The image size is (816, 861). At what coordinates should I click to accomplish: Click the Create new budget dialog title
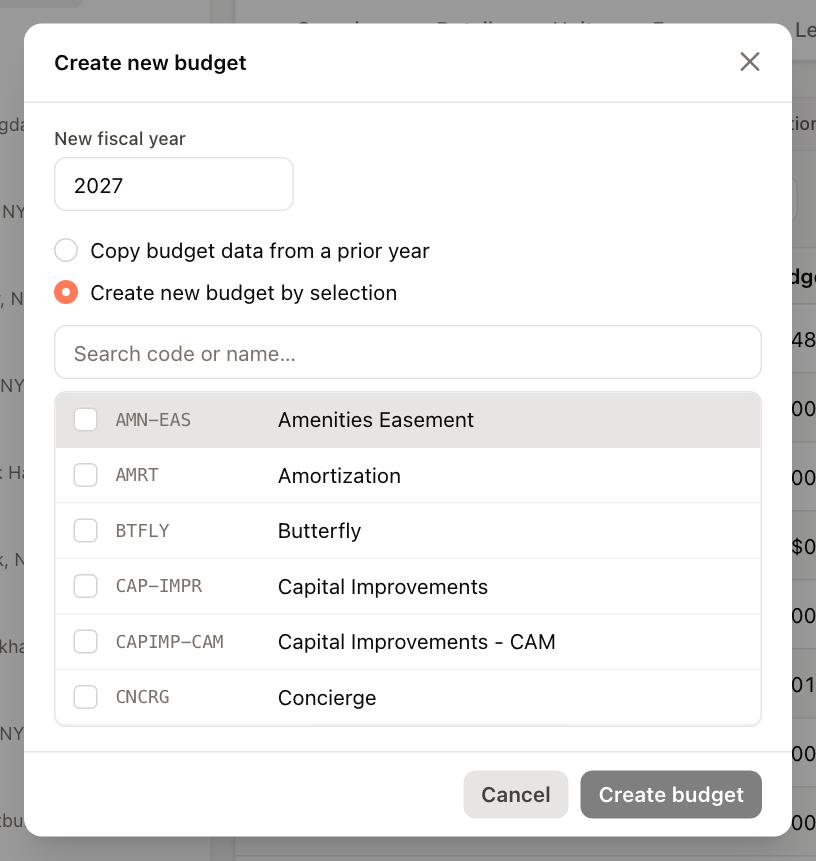coord(150,63)
